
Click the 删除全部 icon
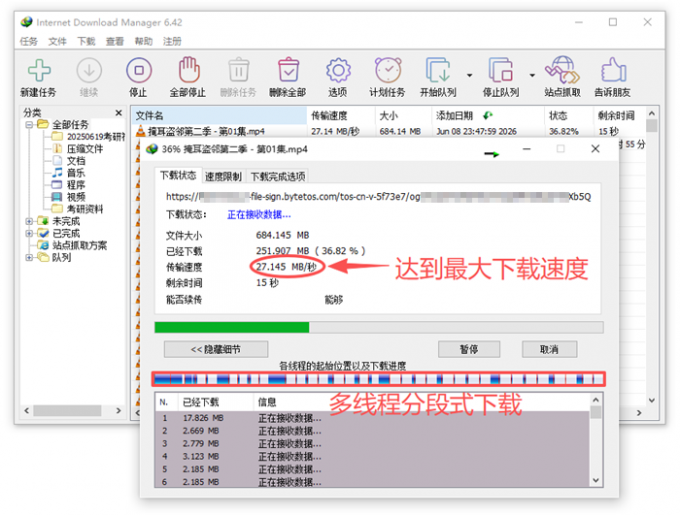point(288,70)
